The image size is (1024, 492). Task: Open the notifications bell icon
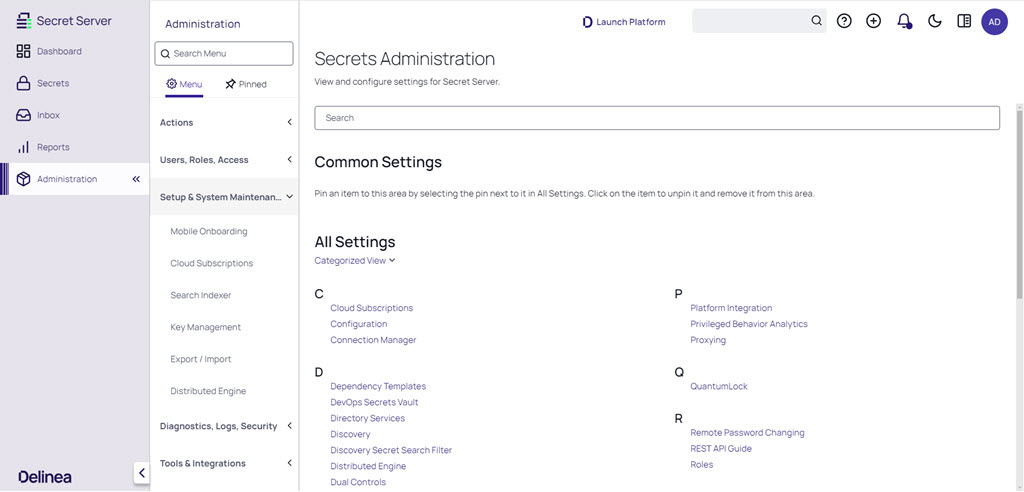click(x=904, y=22)
